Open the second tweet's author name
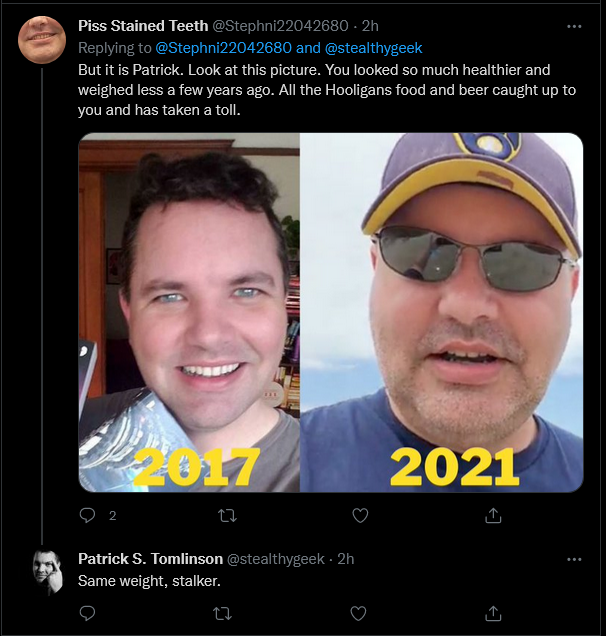Screen dimensions: 606x636 [x=150, y=559]
